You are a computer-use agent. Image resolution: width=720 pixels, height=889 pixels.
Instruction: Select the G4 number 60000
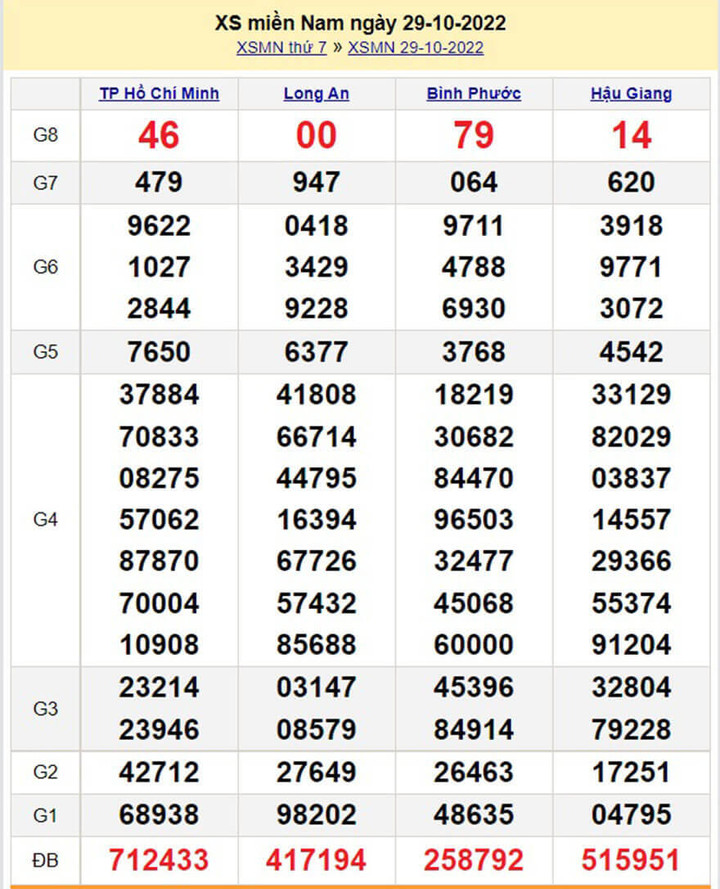tap(474, 645)
